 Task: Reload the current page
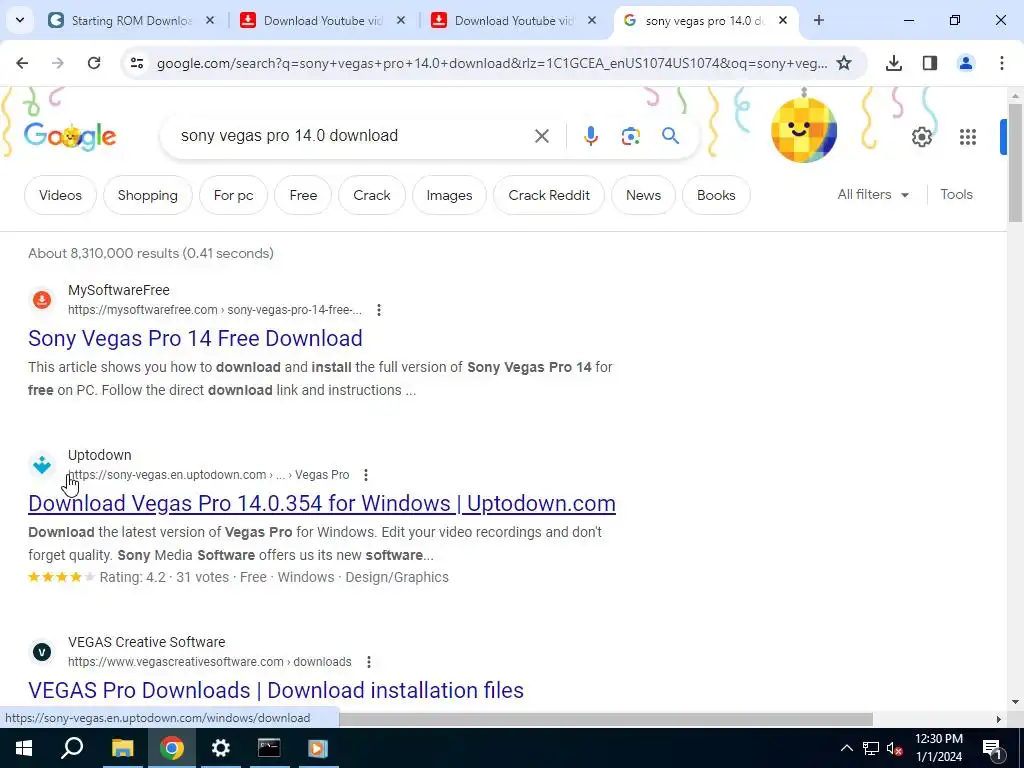click(x=94, y=63)
